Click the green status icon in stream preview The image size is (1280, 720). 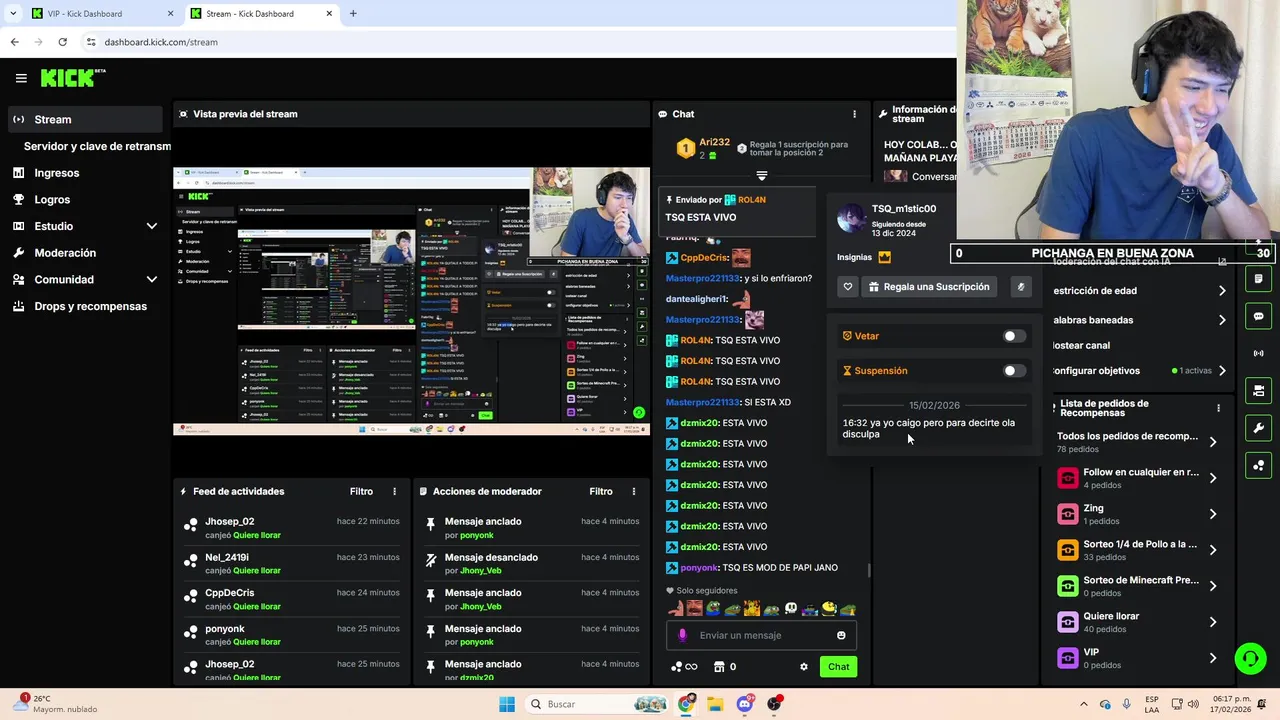[639, 412]
